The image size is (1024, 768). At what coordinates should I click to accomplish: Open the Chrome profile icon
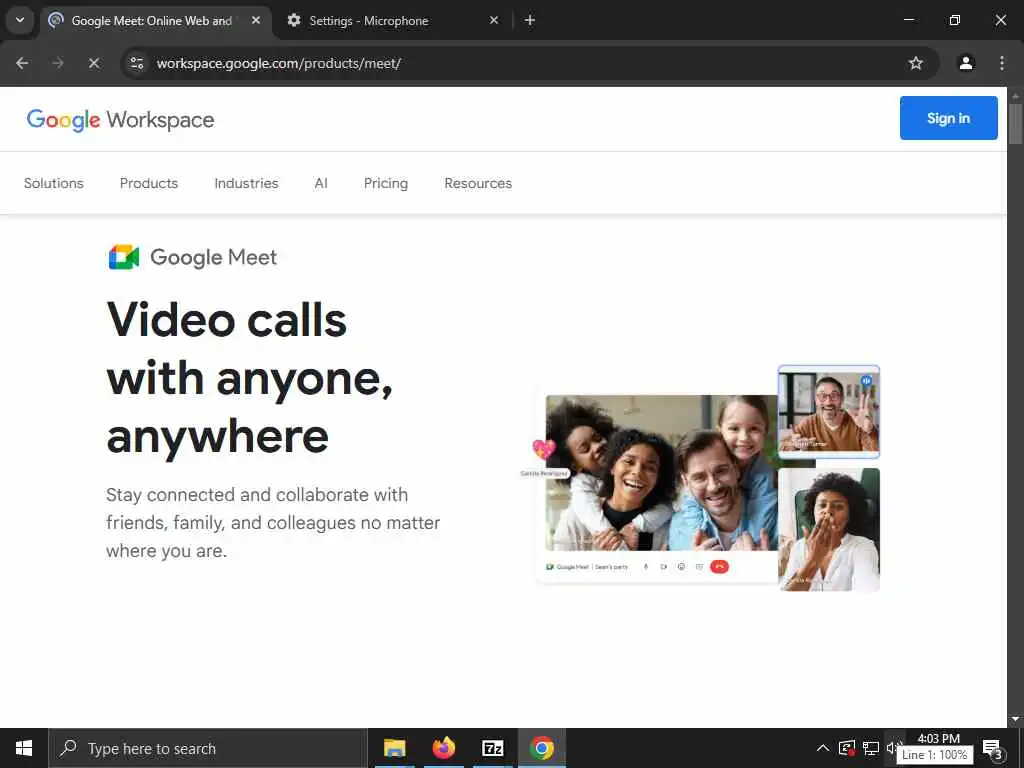click(965, 63)
